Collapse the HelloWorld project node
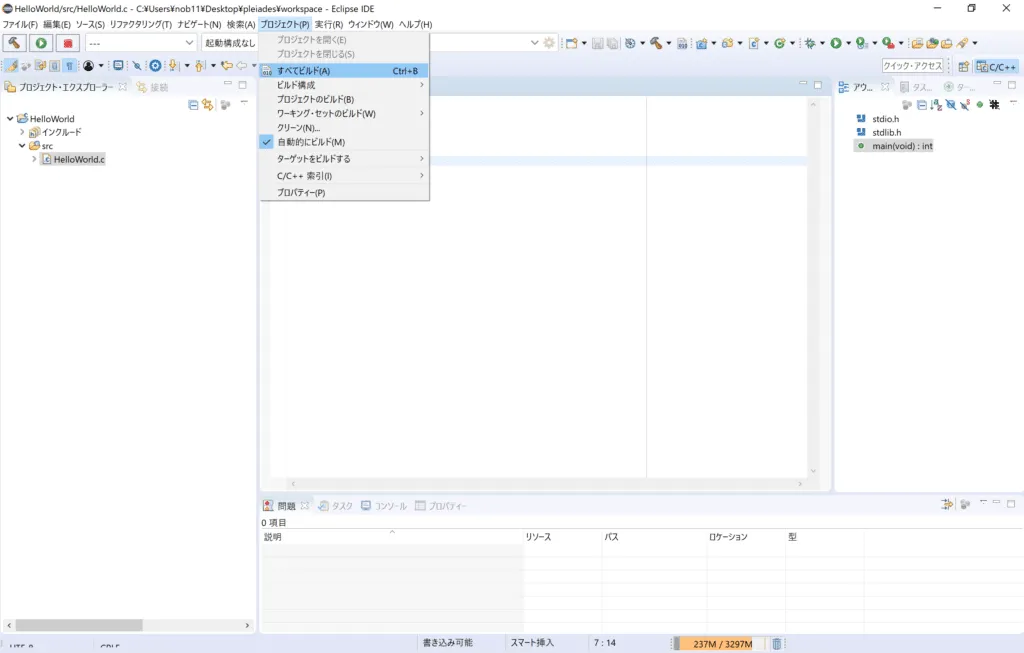 [x=10, y=119]
